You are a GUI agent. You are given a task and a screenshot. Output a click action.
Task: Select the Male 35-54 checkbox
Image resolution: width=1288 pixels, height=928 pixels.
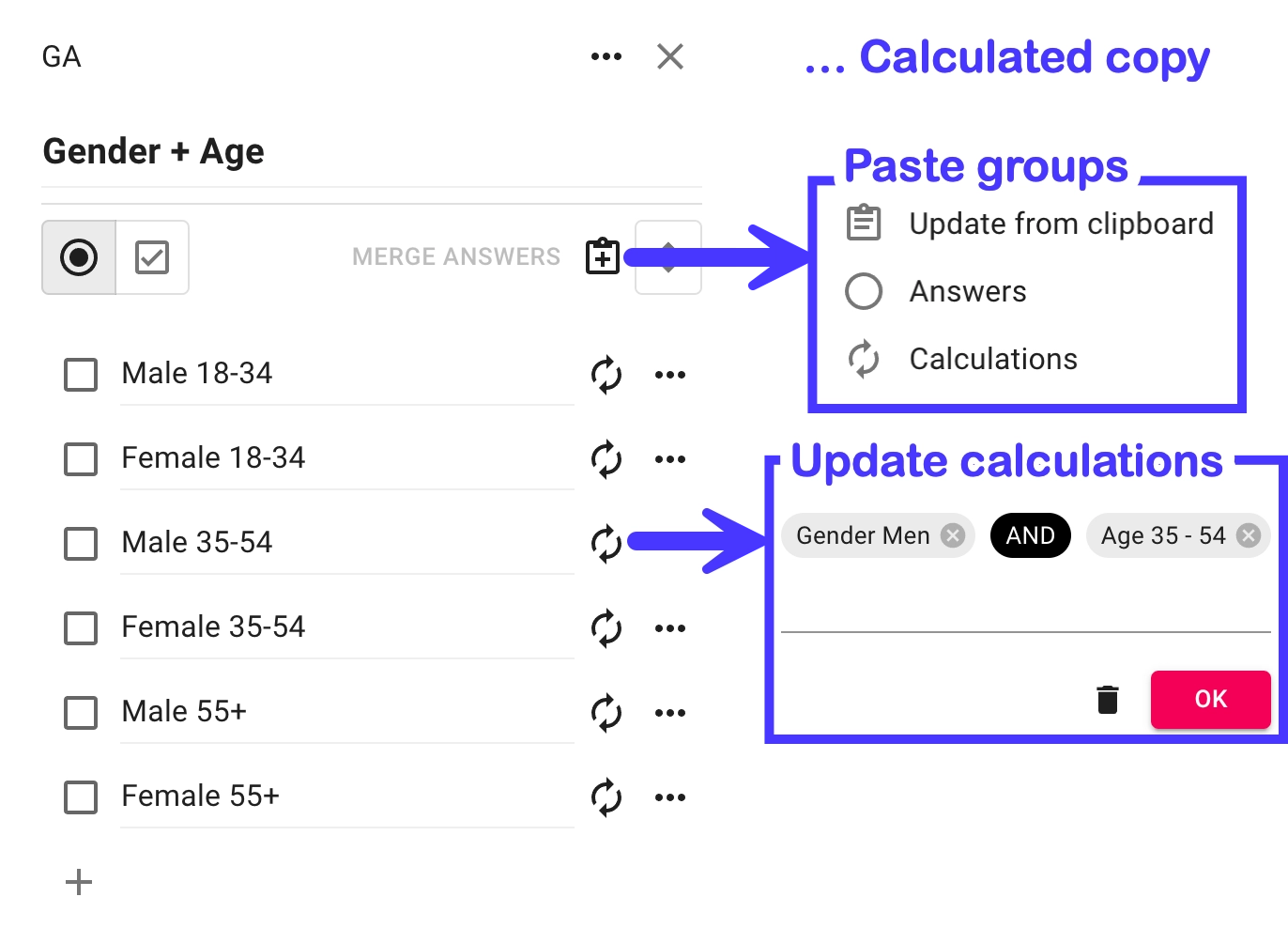tap(81, 543)
